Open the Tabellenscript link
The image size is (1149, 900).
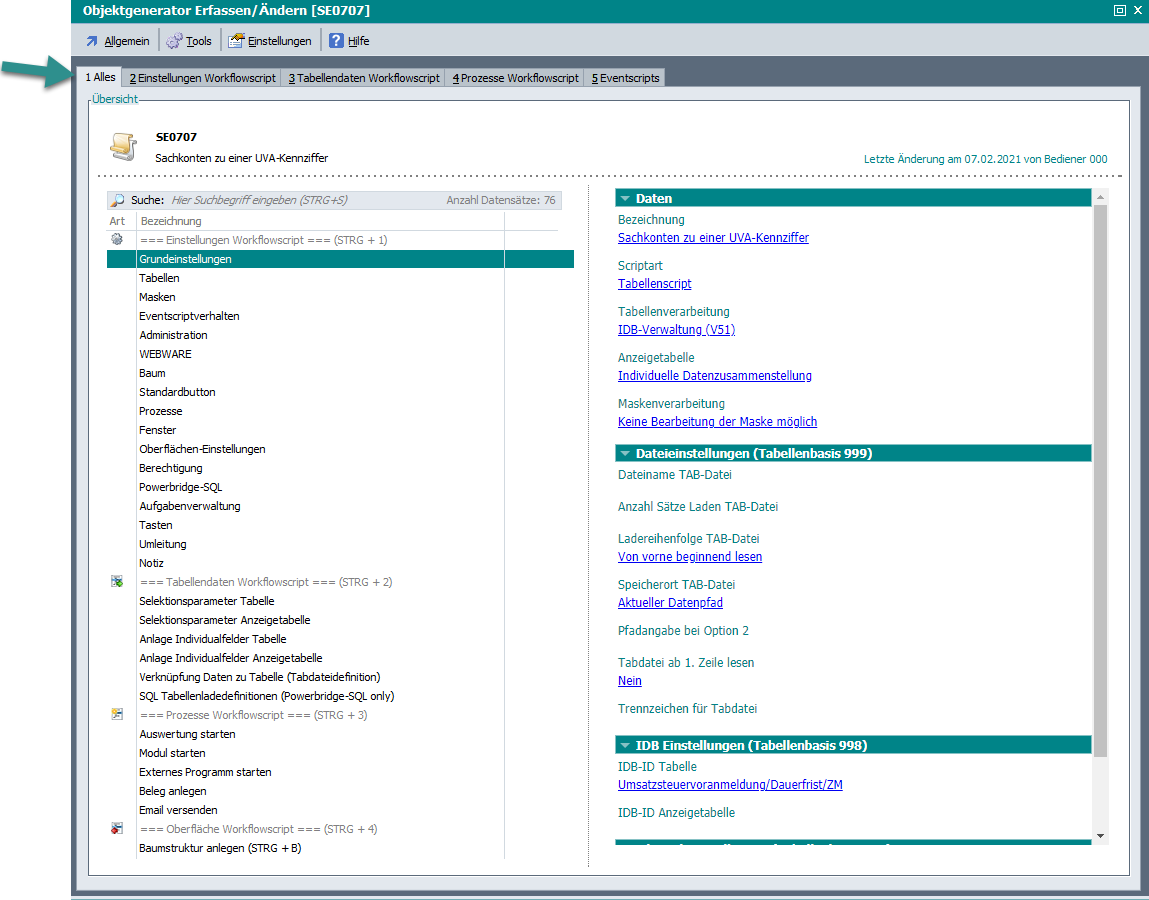[x=654, y=284]
